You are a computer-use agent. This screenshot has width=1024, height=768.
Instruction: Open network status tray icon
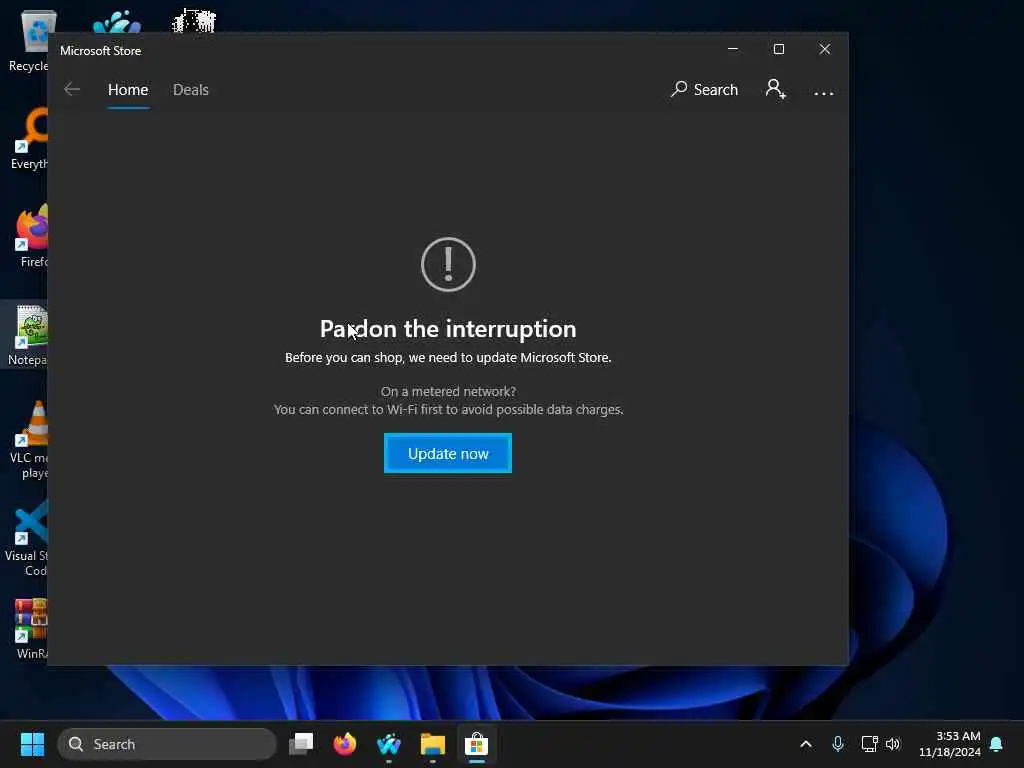click(869, 744)
